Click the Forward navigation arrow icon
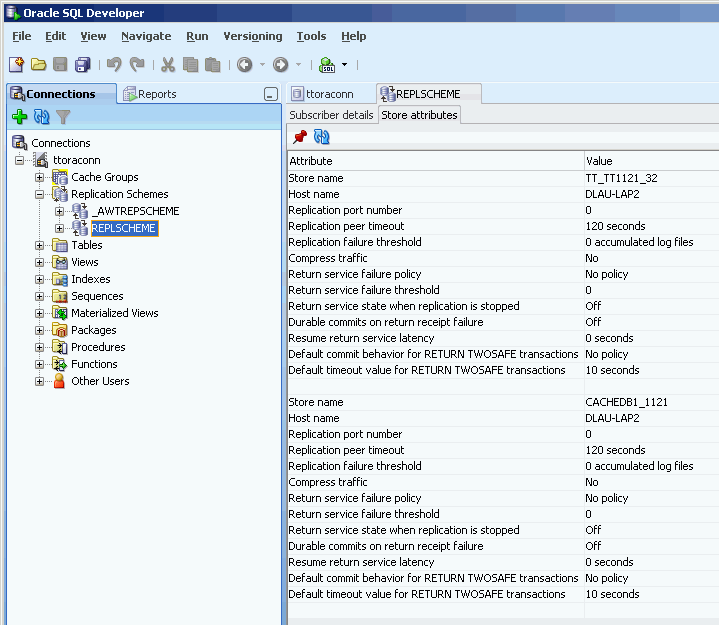Image resolution: width=719 pixels, height=625 pixels. point(281,65)
